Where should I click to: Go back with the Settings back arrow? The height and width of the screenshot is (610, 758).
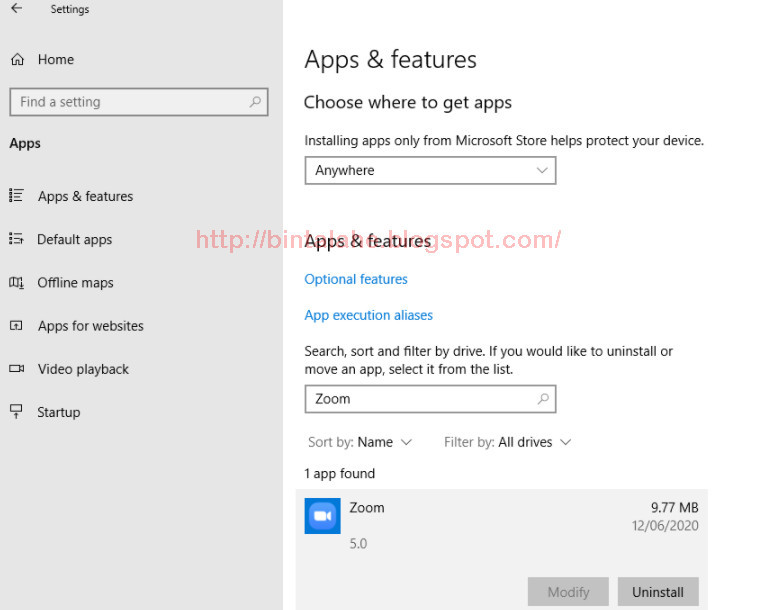16,8
